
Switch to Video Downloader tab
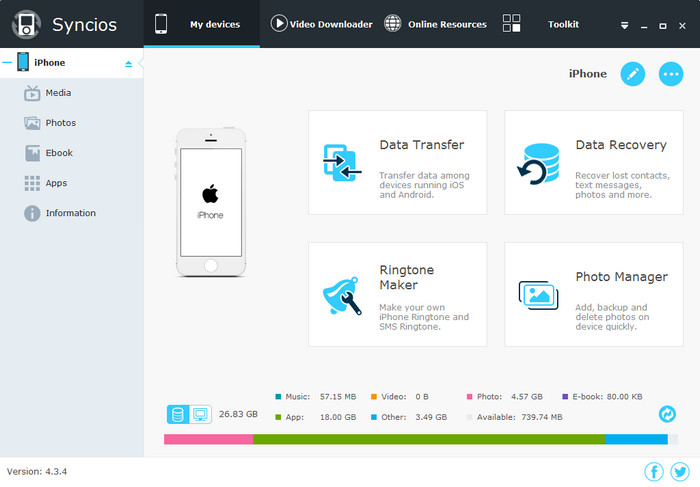click(x=321, y=24)
